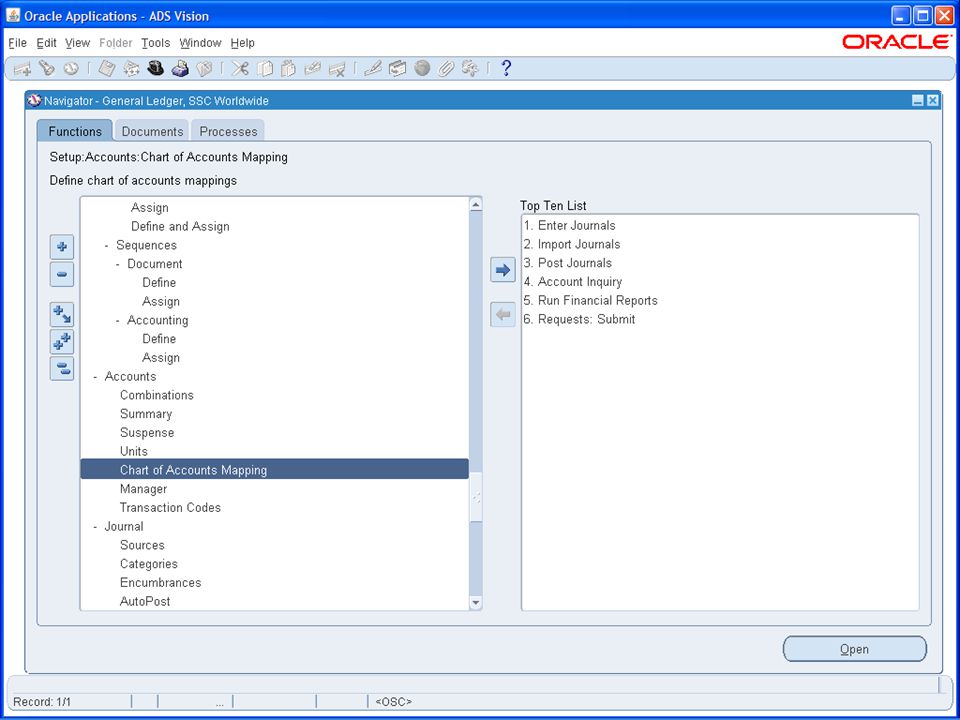Click Expand All Children plus-arrow button
The width and height of the screenshot is (960, 720).
62,314
